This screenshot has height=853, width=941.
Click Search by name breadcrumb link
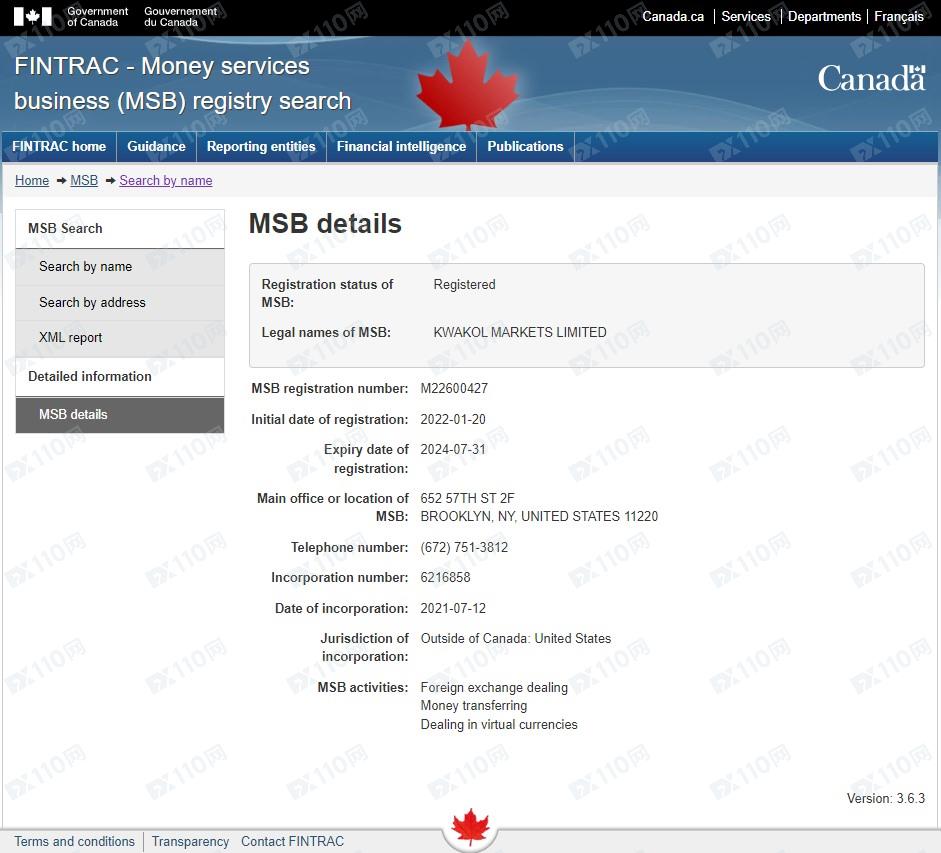166,181
